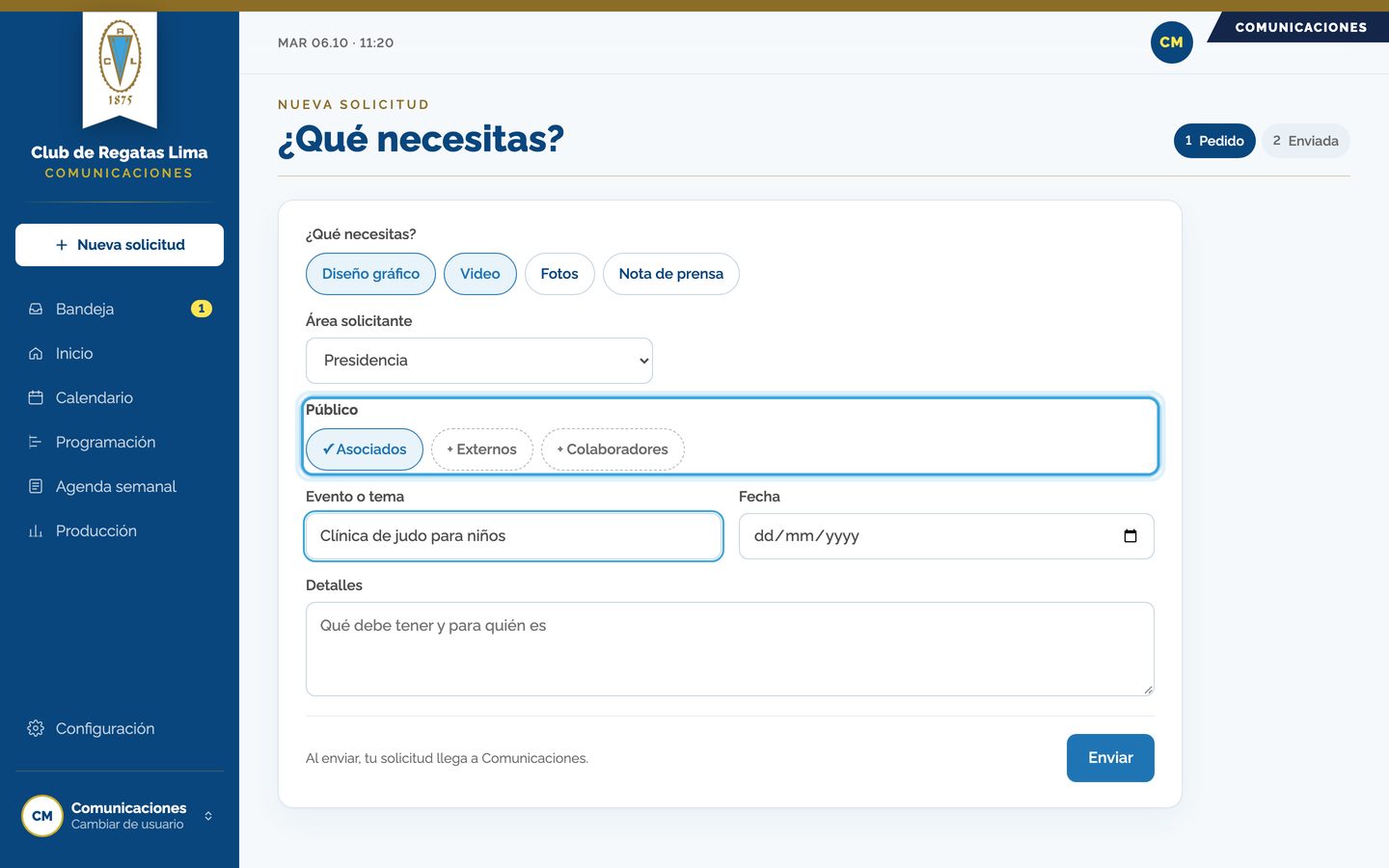Click the Detalles text area
The image size is (1389, 868).
730,649
